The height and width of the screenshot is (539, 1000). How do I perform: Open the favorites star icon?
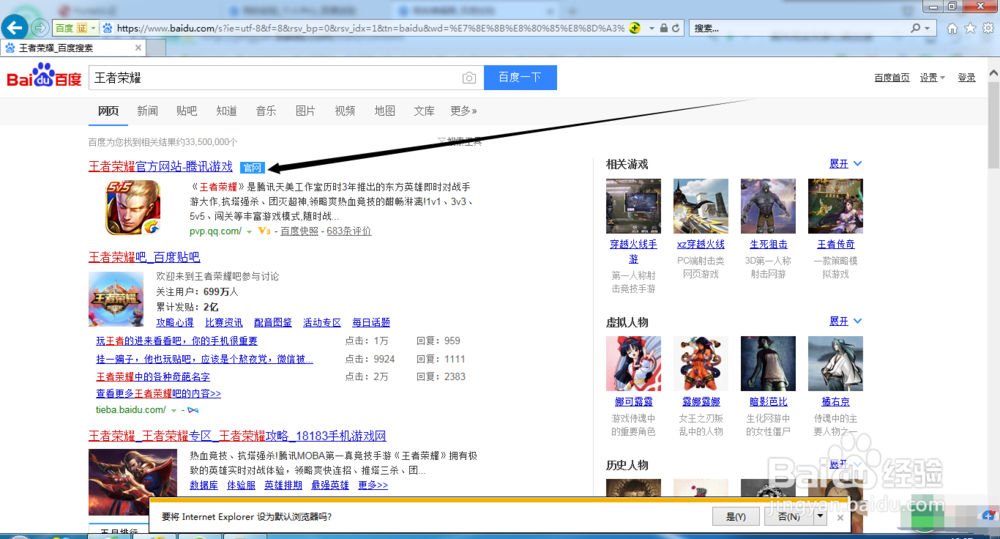[970, 28]
